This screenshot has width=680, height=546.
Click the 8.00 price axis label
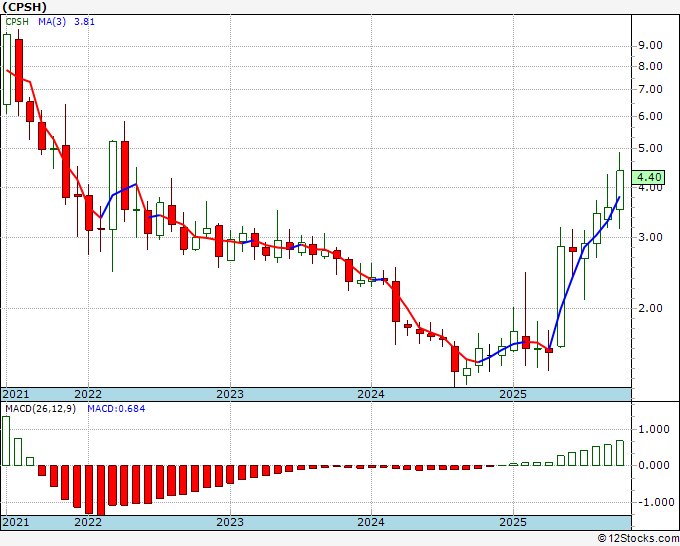(650, 66)
